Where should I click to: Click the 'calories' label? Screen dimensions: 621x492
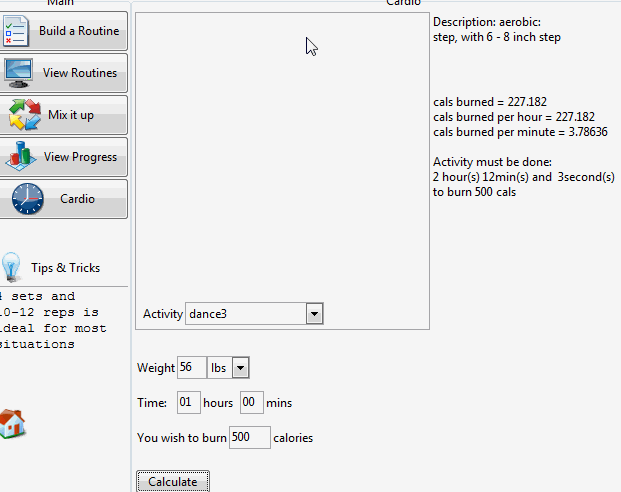coord(293,438)
